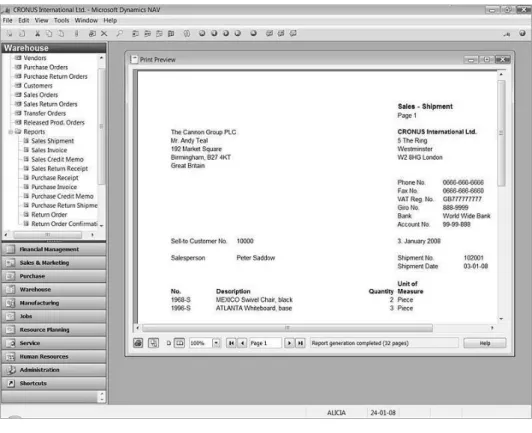
Task: Select the Warehouse menu button
Action: (x=54, y=289)
